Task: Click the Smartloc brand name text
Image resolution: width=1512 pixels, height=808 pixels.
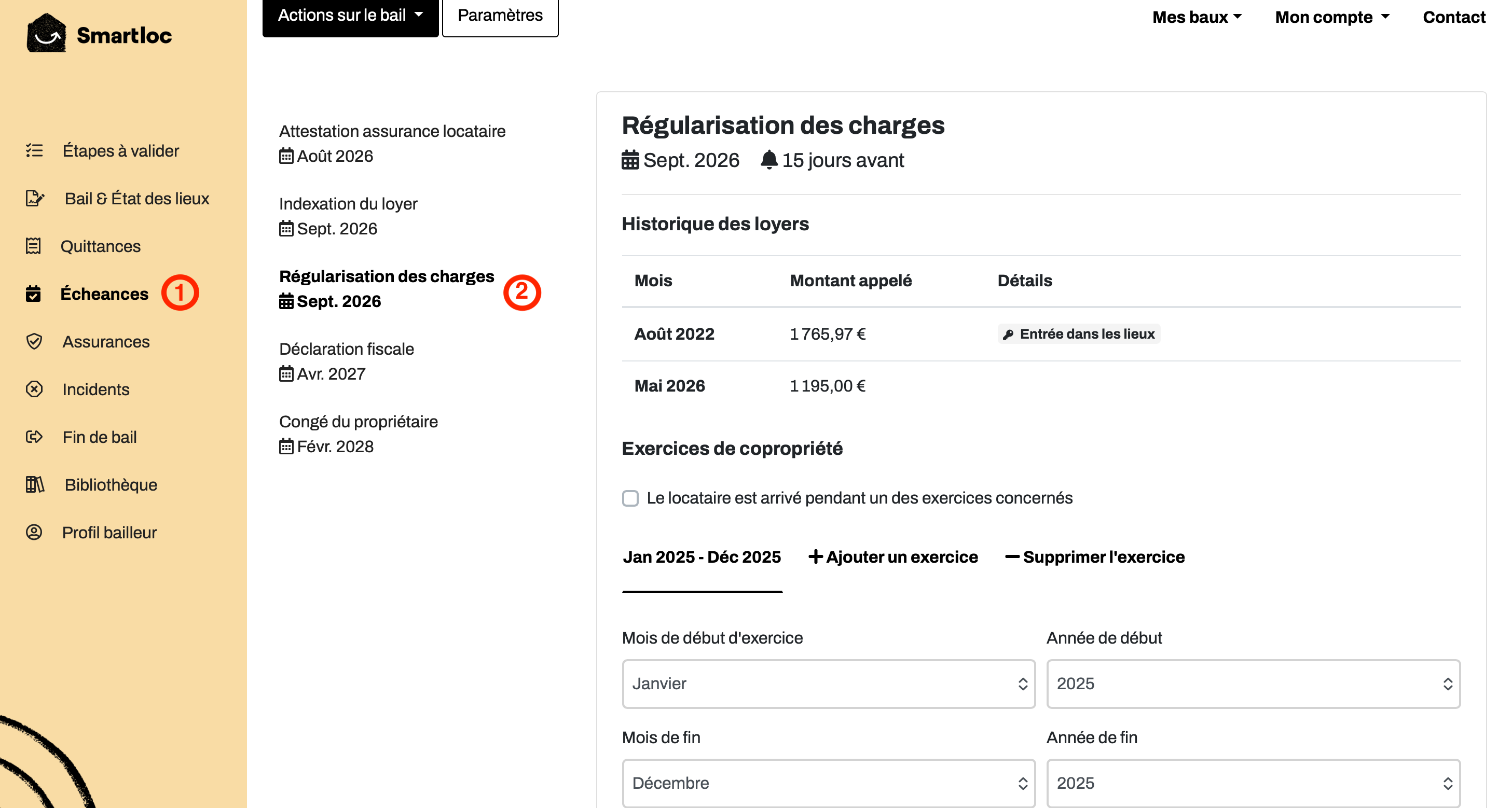Action: click(125, 35)
